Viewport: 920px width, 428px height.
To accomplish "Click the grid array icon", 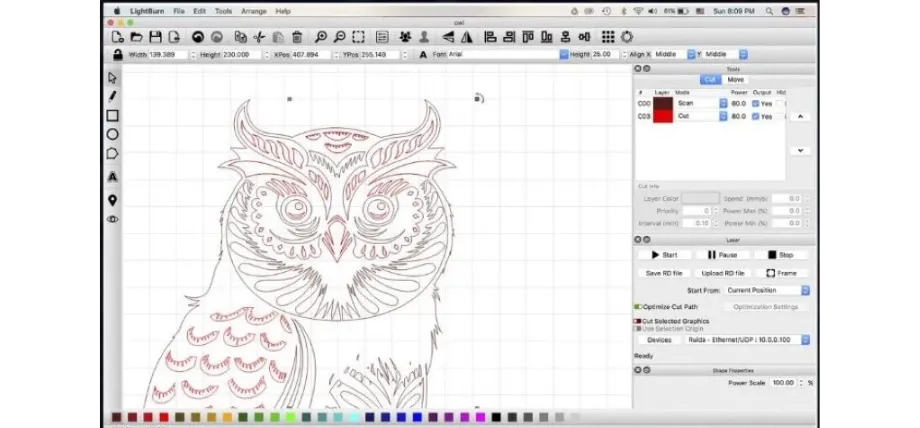I will pos(608,37).
